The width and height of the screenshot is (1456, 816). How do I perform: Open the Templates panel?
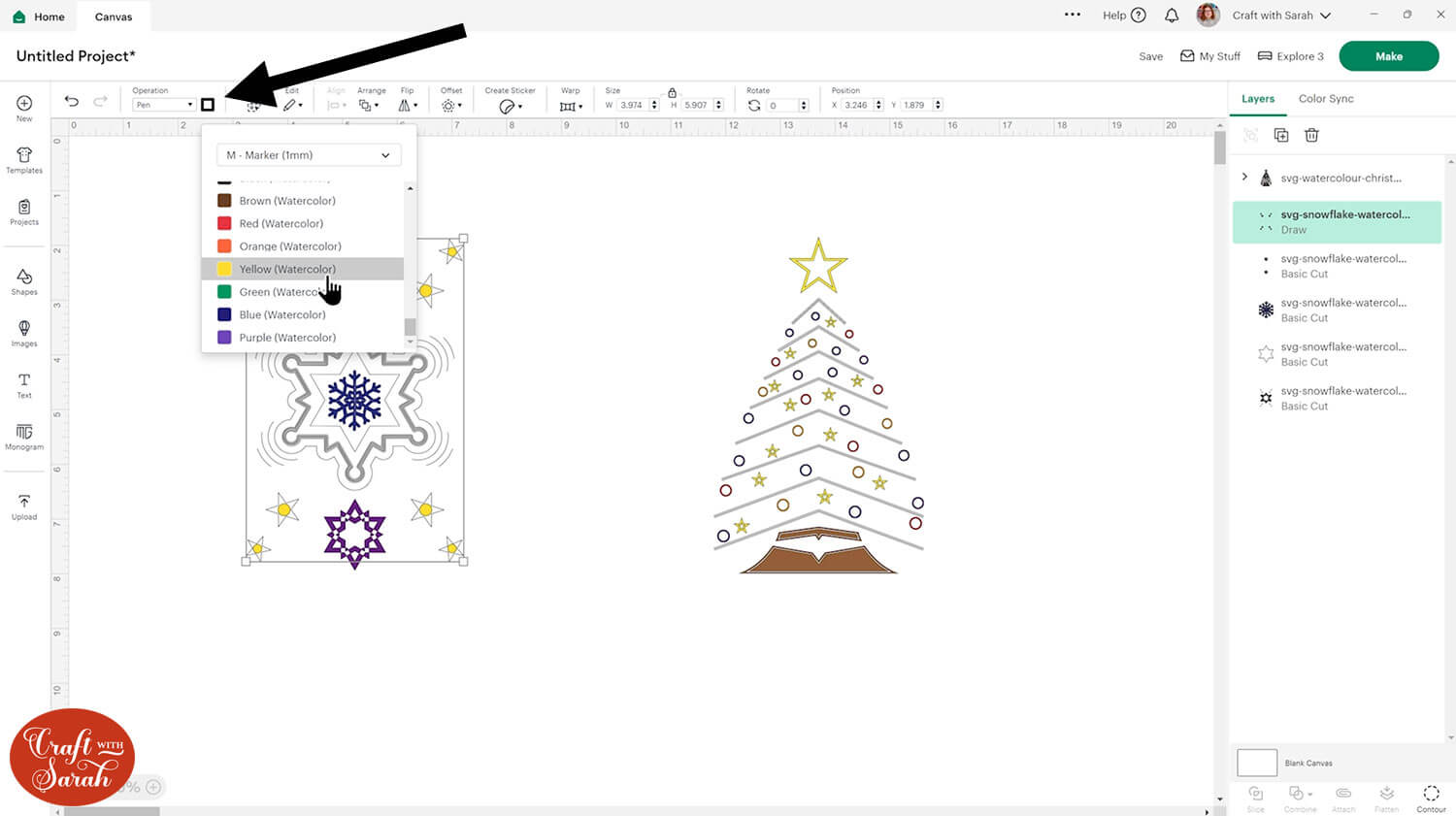pos(24,160)
